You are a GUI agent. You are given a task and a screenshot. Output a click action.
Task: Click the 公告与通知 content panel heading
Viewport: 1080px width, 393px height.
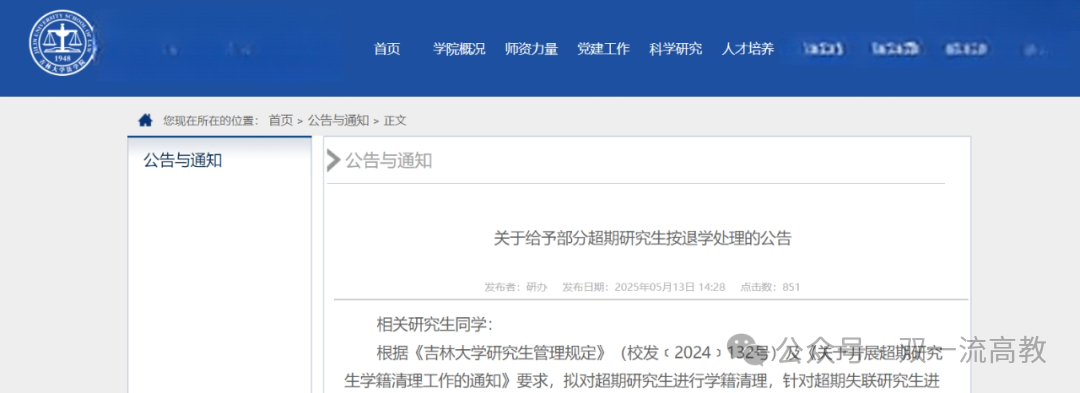pyautogui.click(x=388, y=161)
